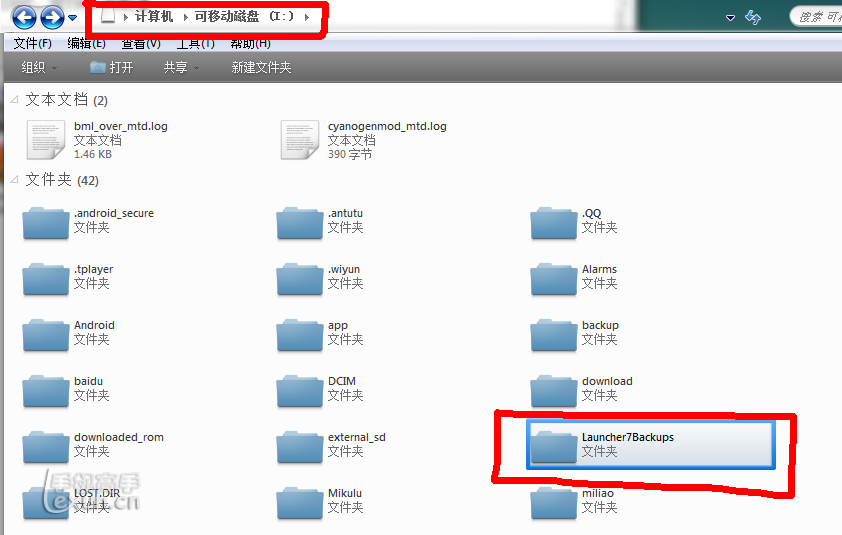The height and width of the screenshot is (535, 842).
Task: Click the search box at top right
Action: 816,17
